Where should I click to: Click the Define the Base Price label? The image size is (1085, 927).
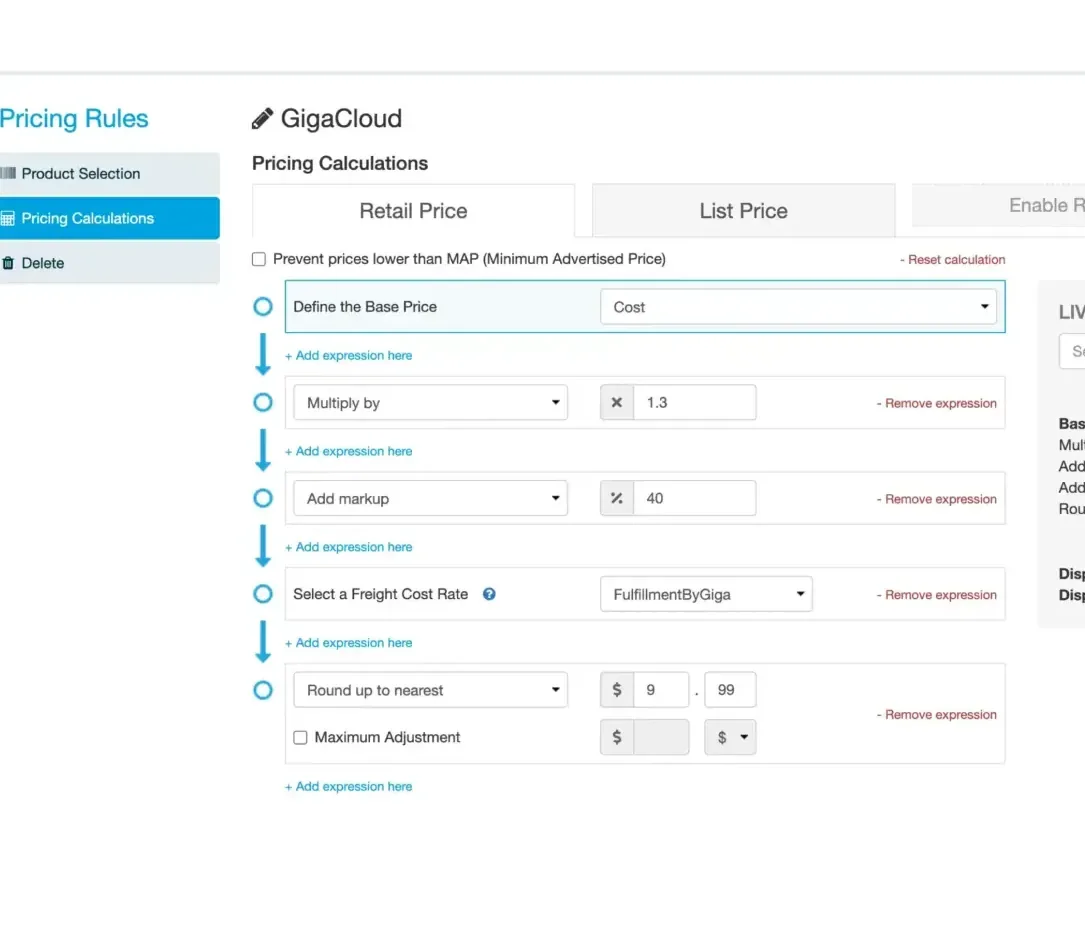pos(365,306)
